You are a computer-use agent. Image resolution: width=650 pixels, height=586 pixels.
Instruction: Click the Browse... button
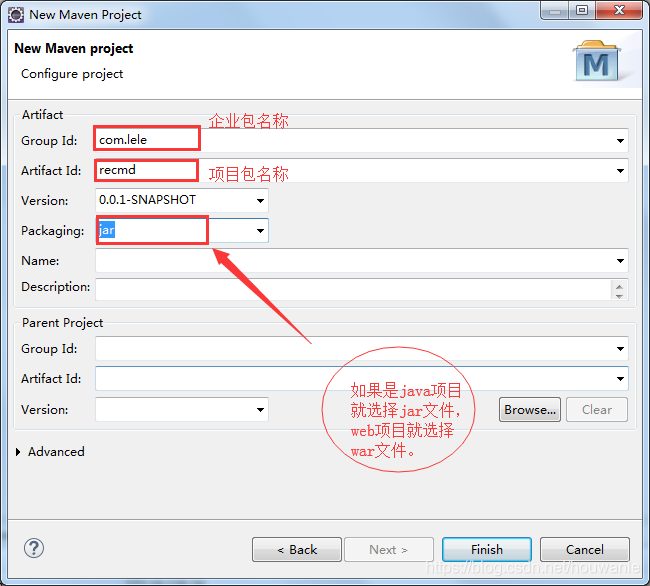pyautogui.click(x=530, y=409)
